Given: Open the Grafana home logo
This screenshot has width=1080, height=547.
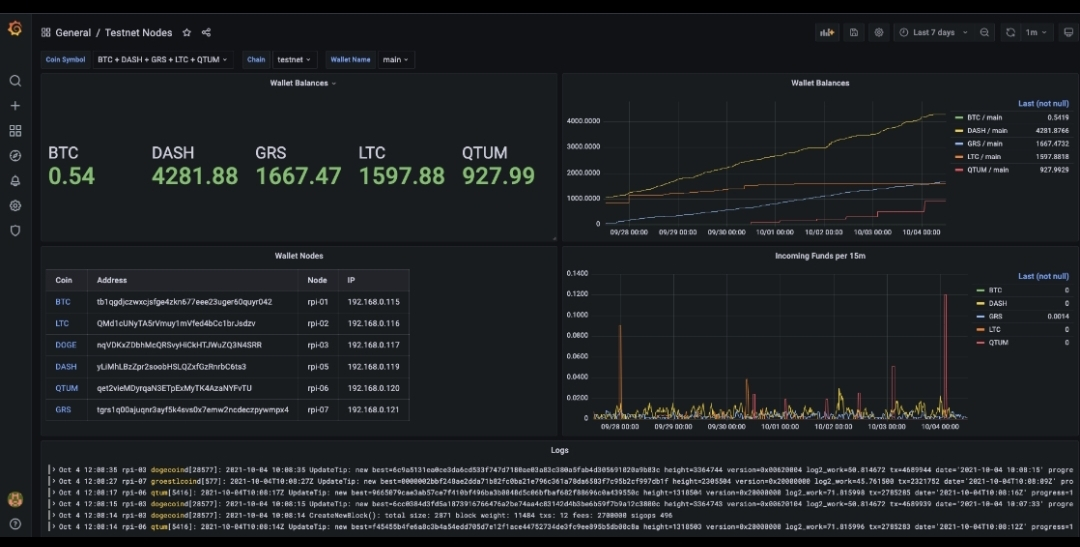Looking at the screenshot, I should pos(15,29).
